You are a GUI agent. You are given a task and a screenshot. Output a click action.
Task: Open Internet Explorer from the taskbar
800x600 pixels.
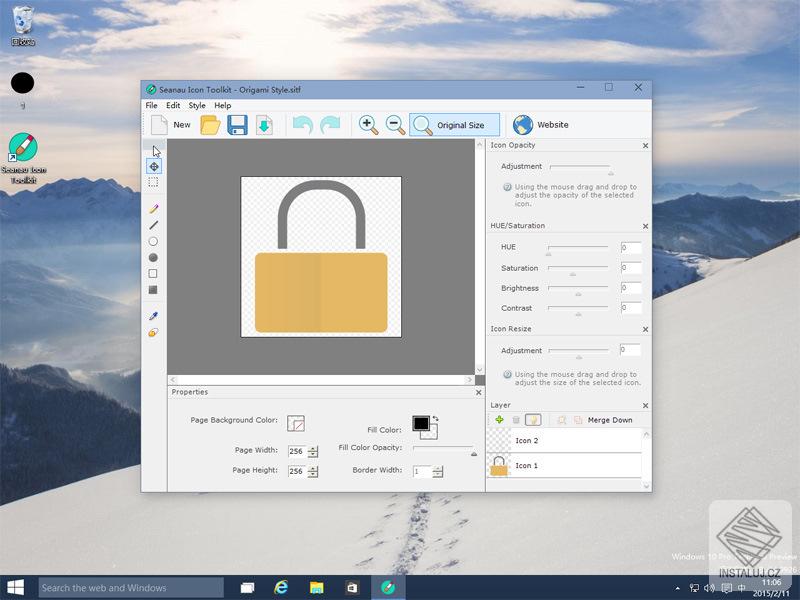tap(281, 588)
